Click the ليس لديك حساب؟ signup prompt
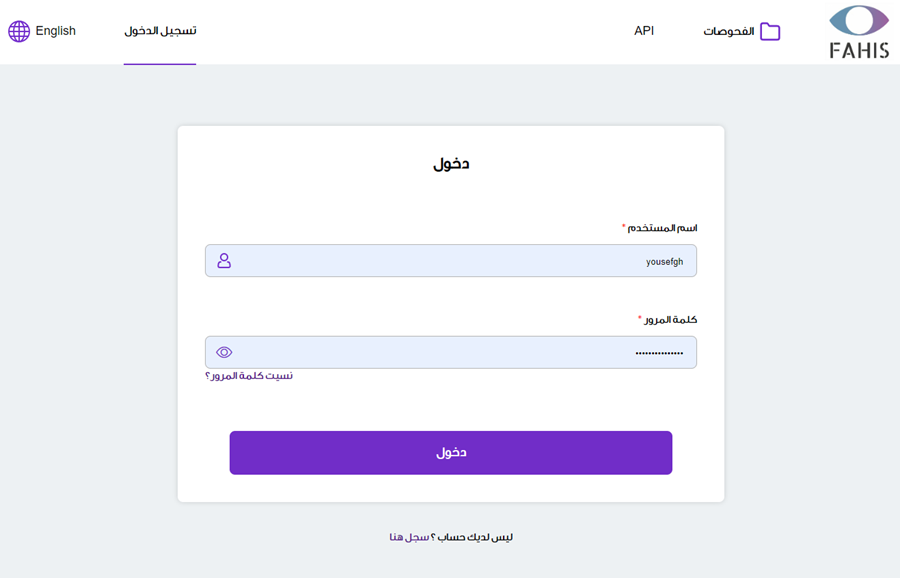Screen dimensions: 900x578 coord(470,536)
